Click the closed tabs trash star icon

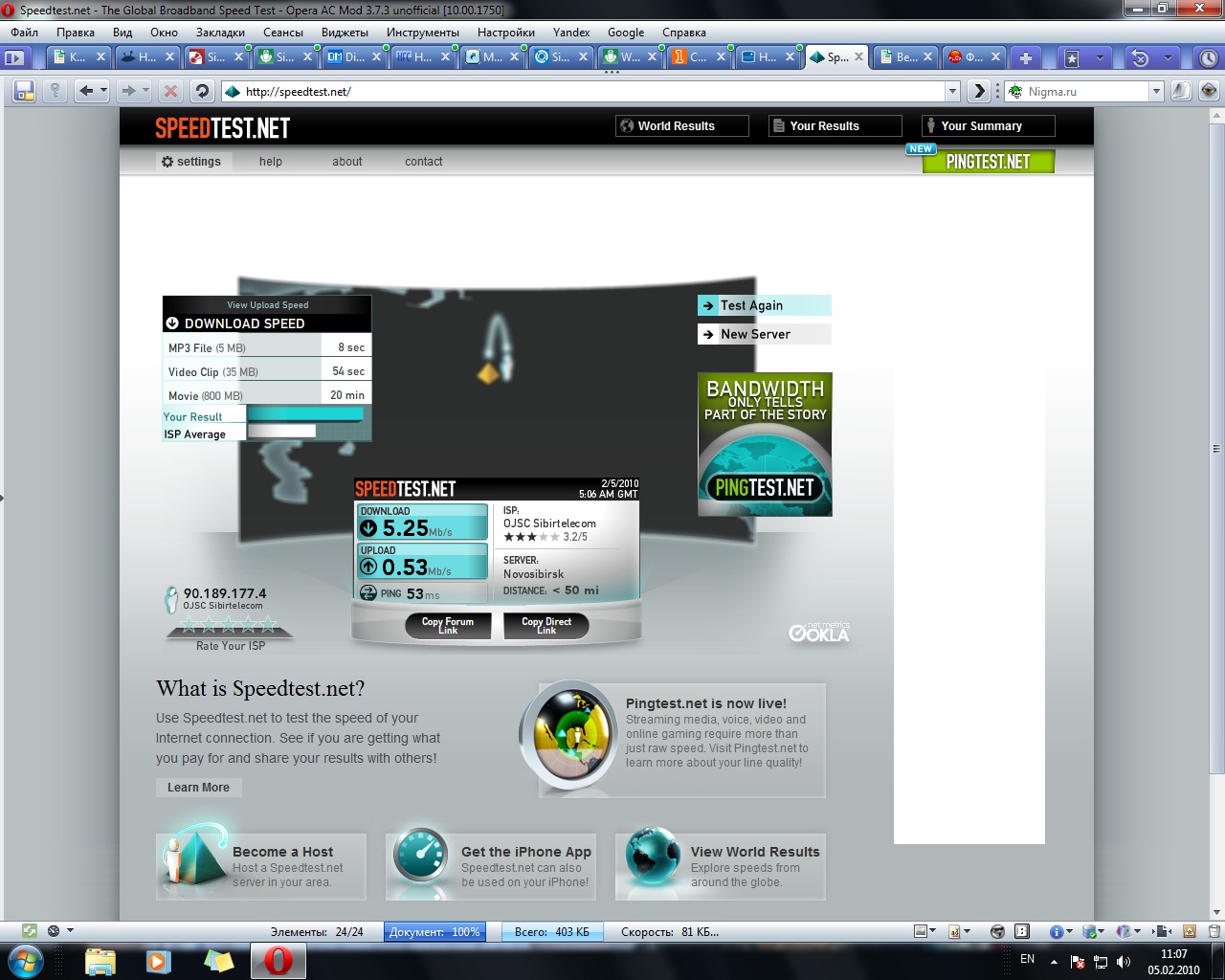coord(1073,57)
